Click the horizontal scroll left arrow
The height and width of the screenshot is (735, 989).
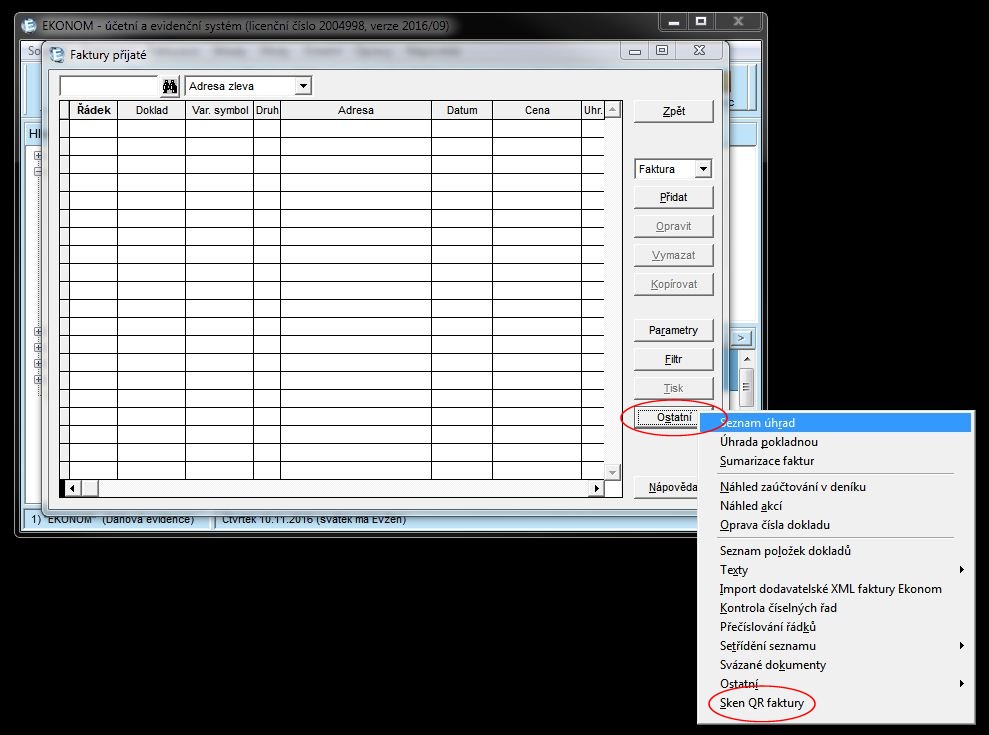pyautogui.click(x=73, y=488)
